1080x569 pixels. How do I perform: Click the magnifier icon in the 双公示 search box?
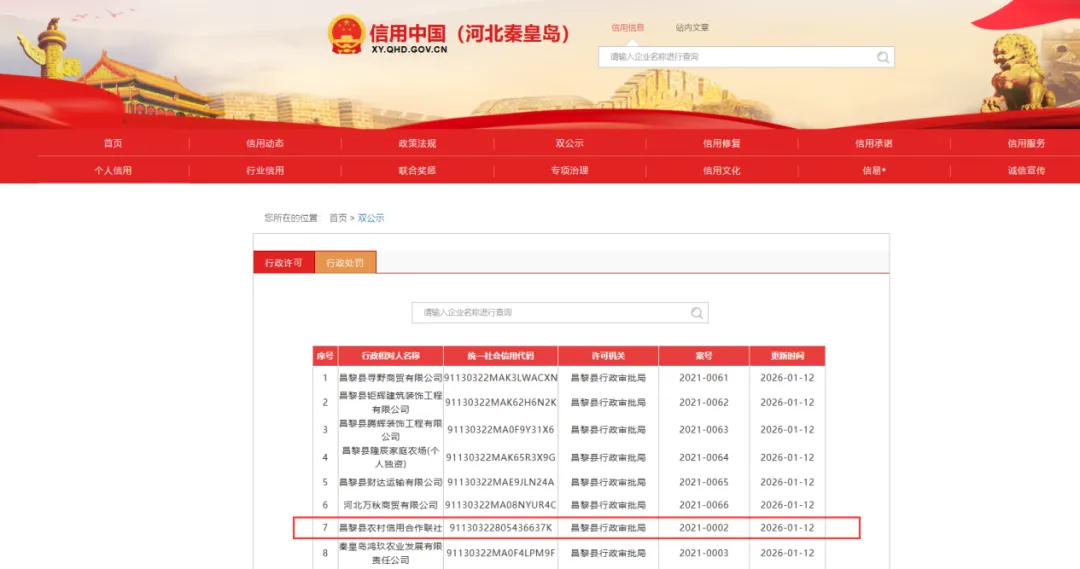coord(696,313)
